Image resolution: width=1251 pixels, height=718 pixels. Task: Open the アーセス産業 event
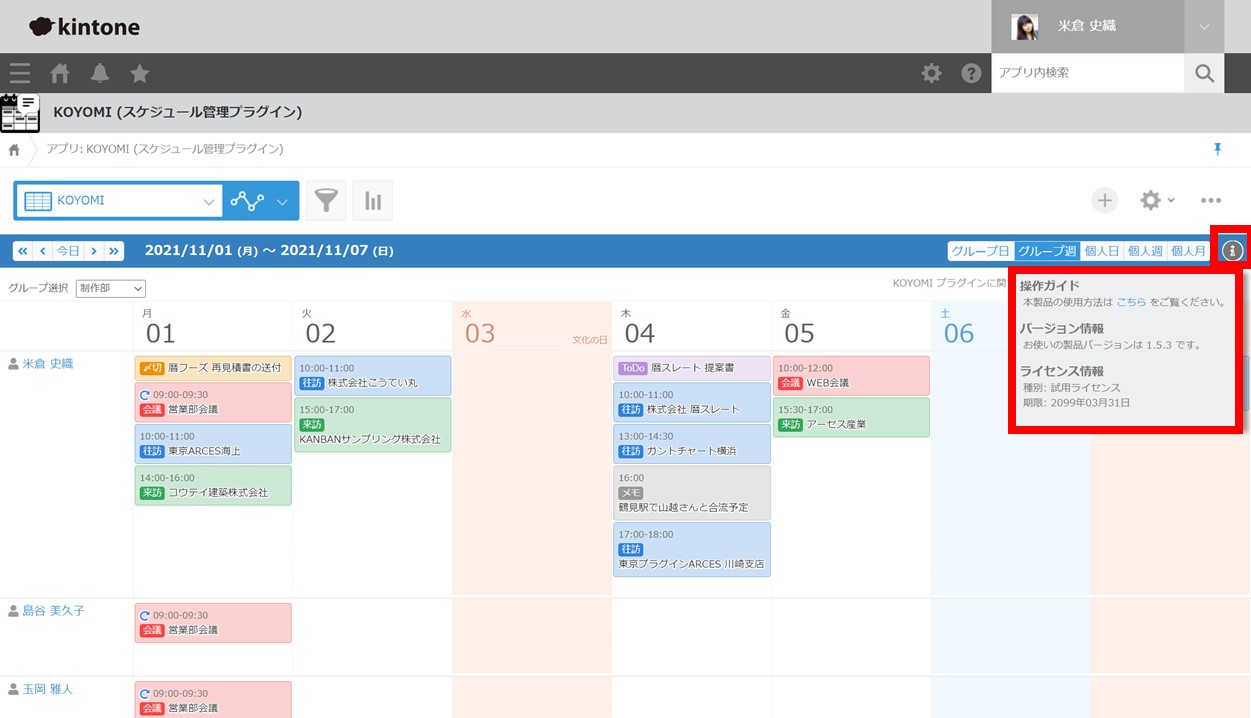tap(851, 417)
